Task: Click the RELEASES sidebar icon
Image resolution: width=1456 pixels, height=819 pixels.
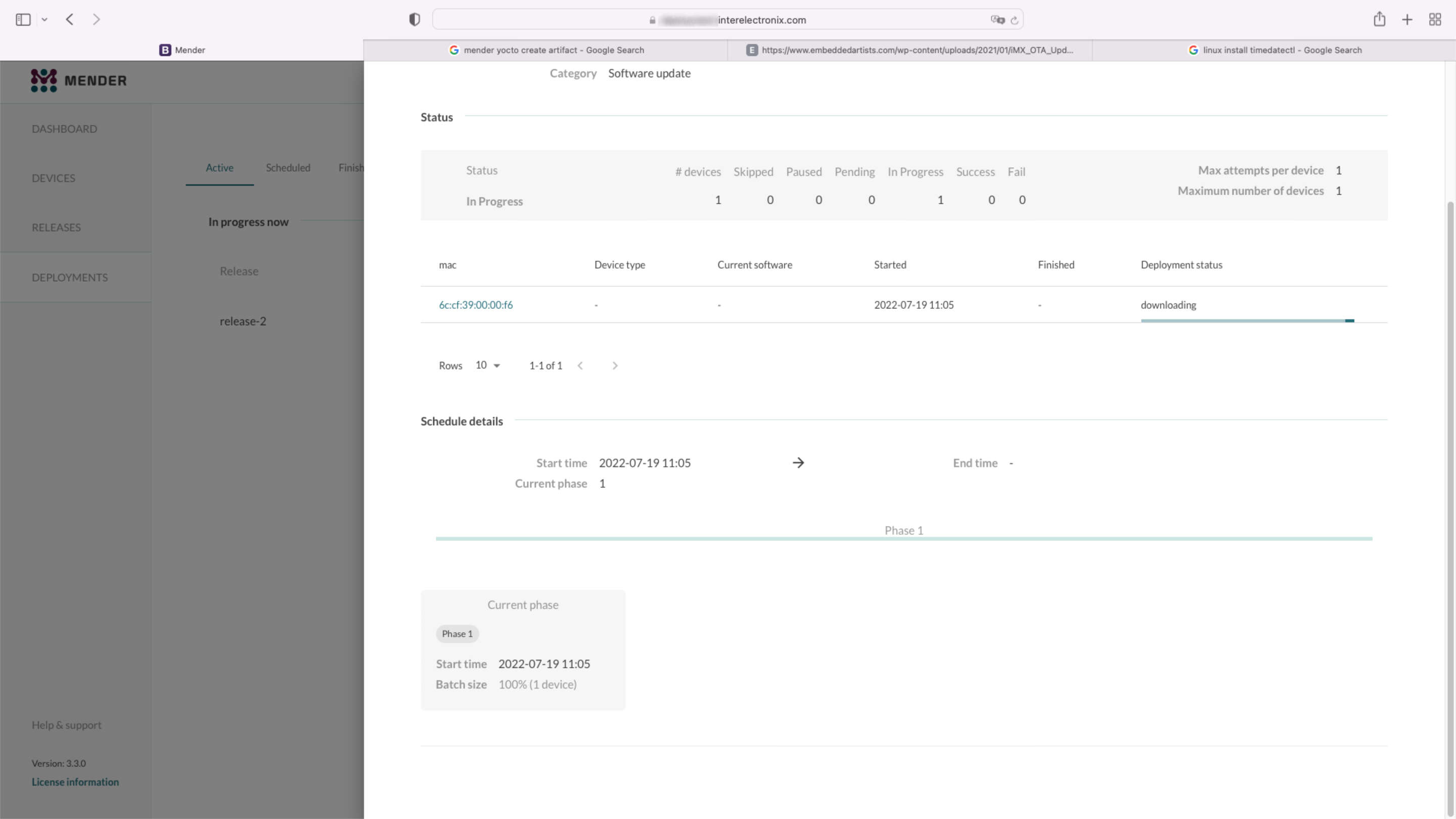Action: pyautogui.click(x=56, y=227)
